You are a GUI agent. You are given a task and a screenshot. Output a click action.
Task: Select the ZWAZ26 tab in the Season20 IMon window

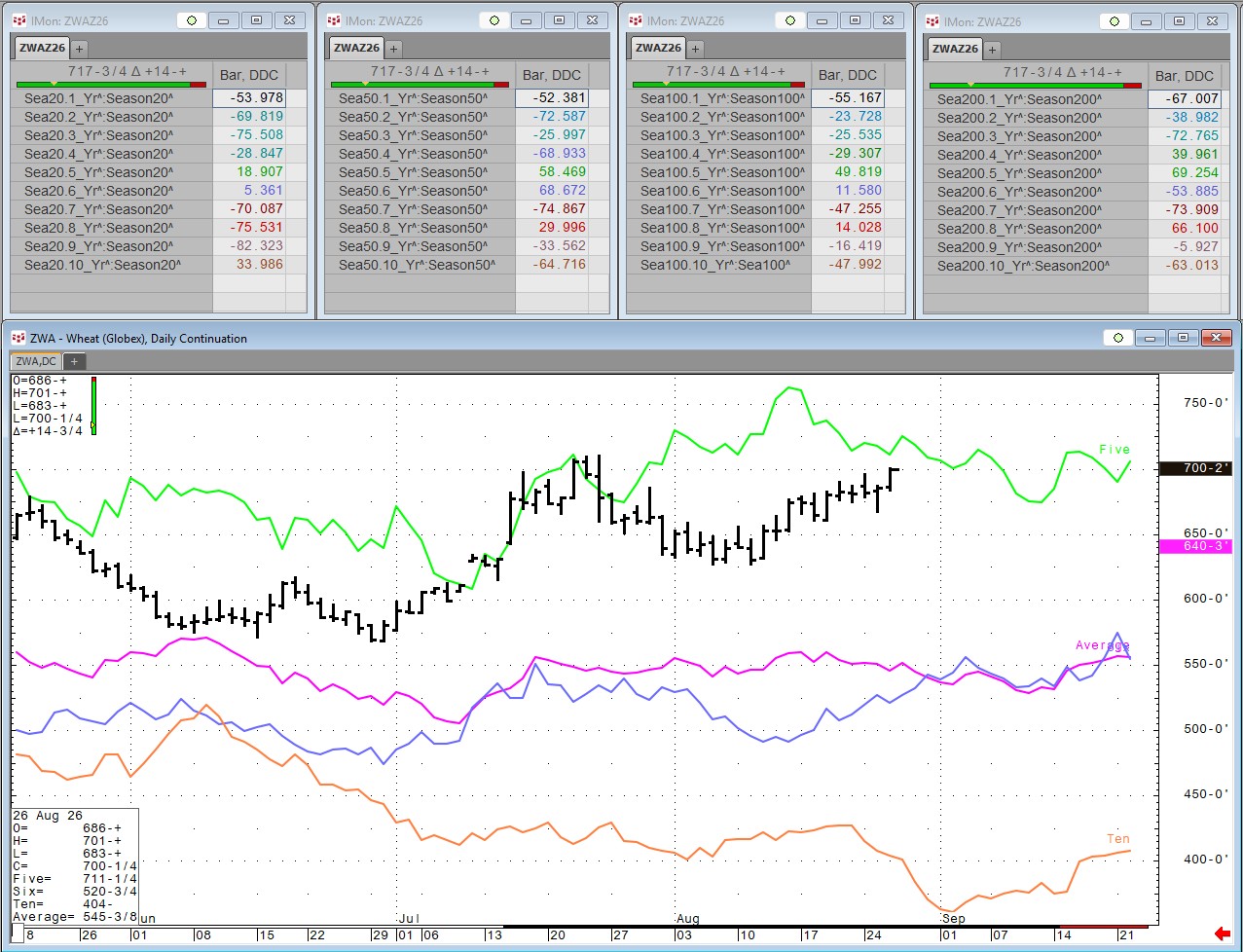[x=43, y=48]
